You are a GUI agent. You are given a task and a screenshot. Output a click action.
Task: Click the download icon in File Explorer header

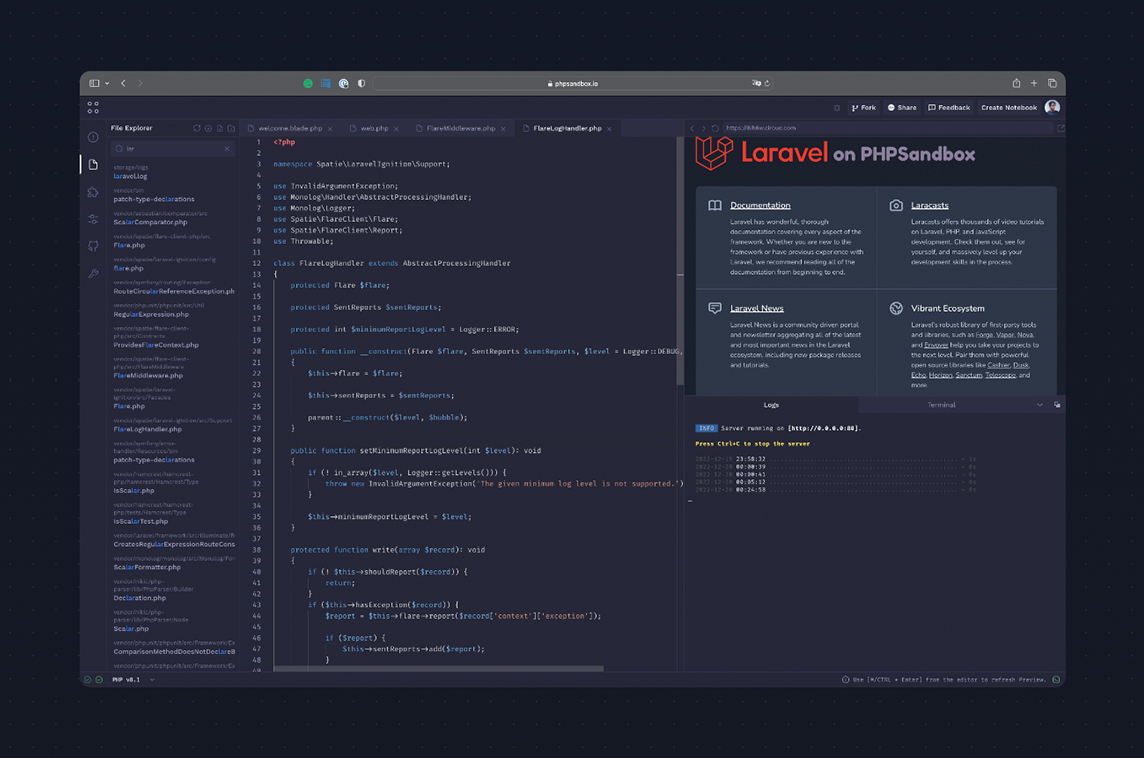pos(209,128)
